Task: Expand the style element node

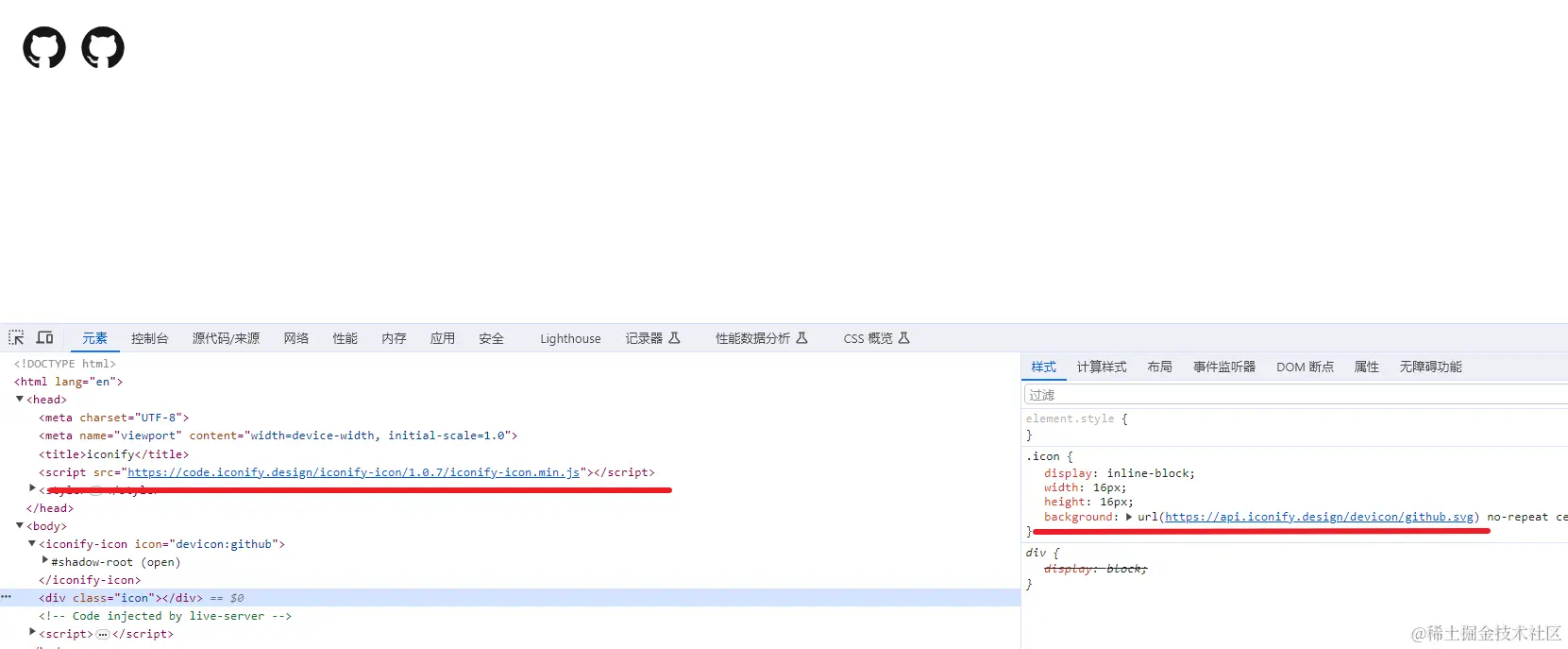Action: pyautogui.click(x=32, y=488)
